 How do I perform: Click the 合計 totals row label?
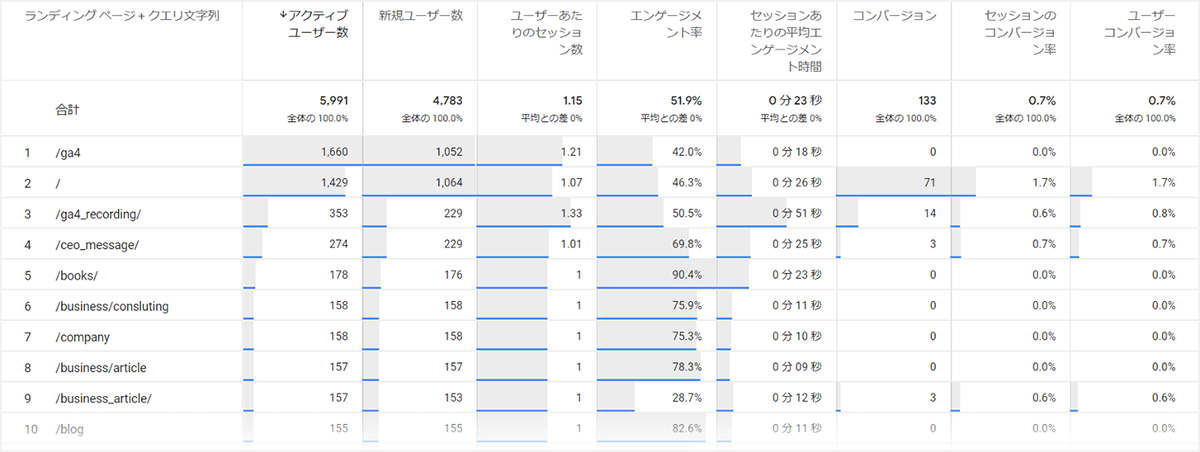(x=68, y=110)
